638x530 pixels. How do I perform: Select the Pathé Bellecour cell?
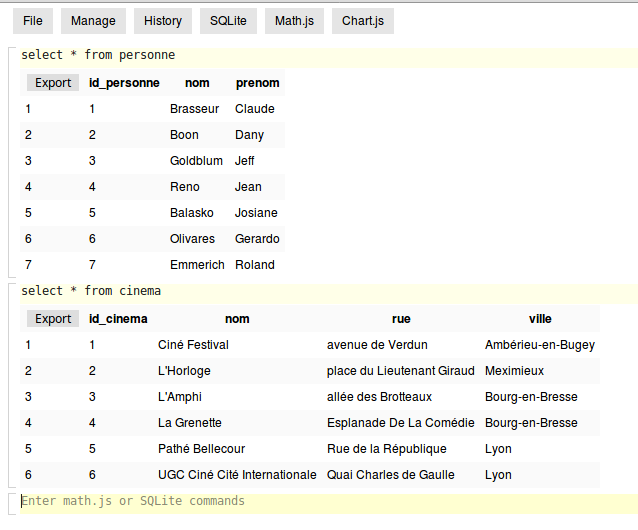point(201,449)
